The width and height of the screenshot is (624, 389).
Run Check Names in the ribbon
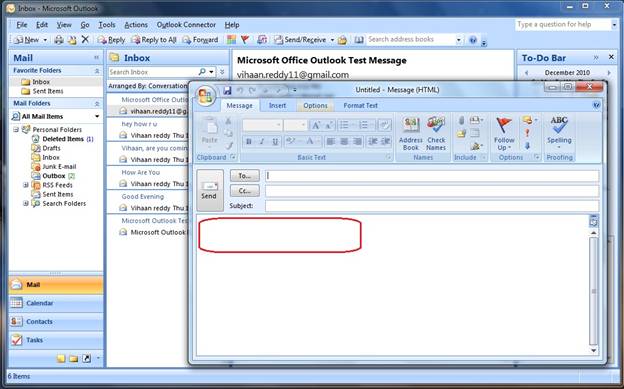click(x=436, y=134)
